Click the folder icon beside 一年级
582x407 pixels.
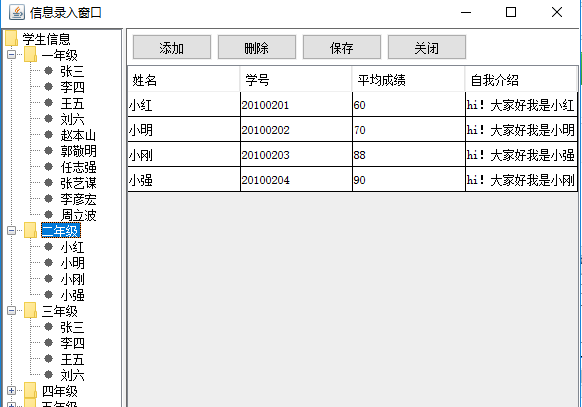[x=30, y=55]
